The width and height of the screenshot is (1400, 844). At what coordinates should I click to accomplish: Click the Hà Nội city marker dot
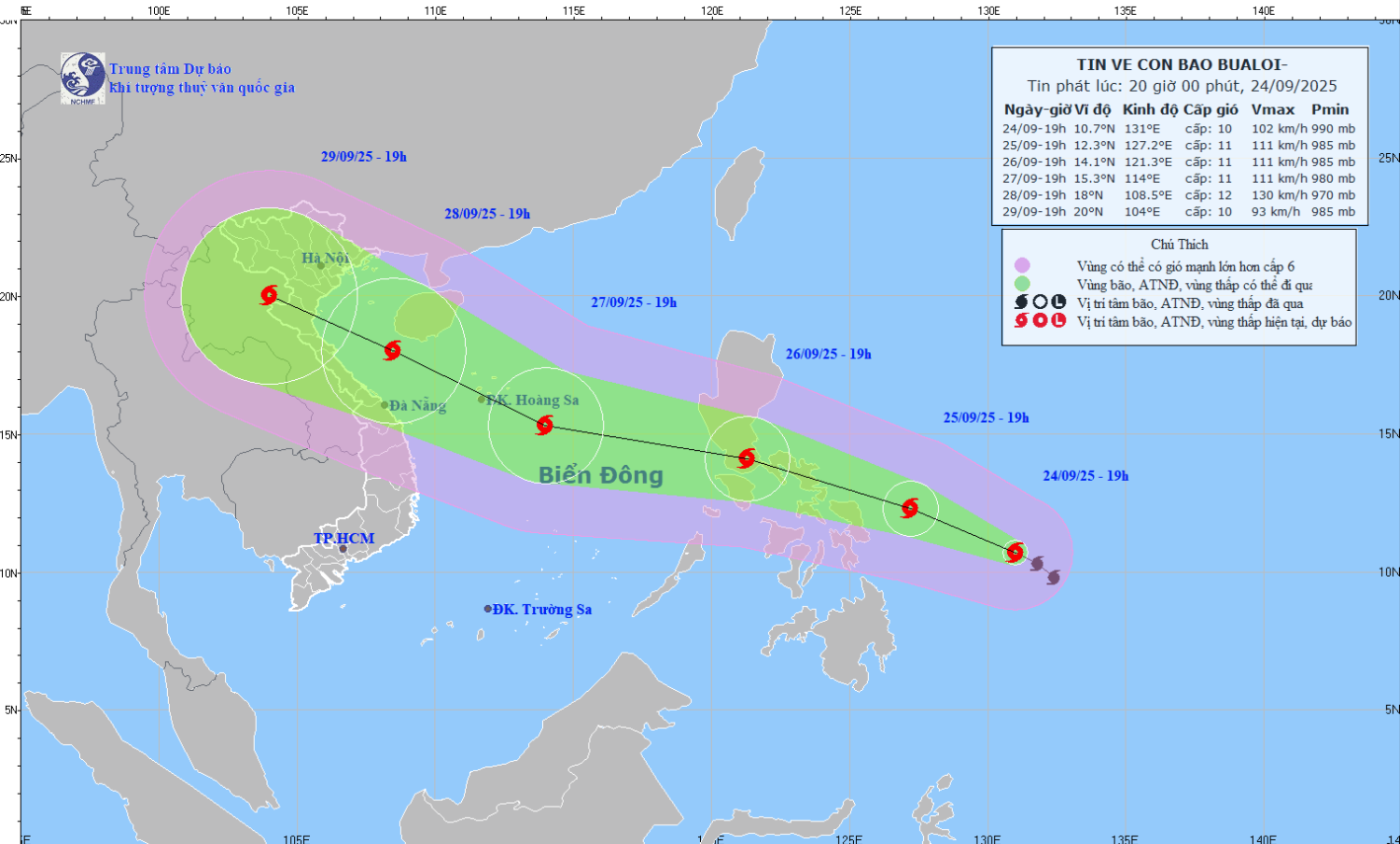(x=321, y=266)
